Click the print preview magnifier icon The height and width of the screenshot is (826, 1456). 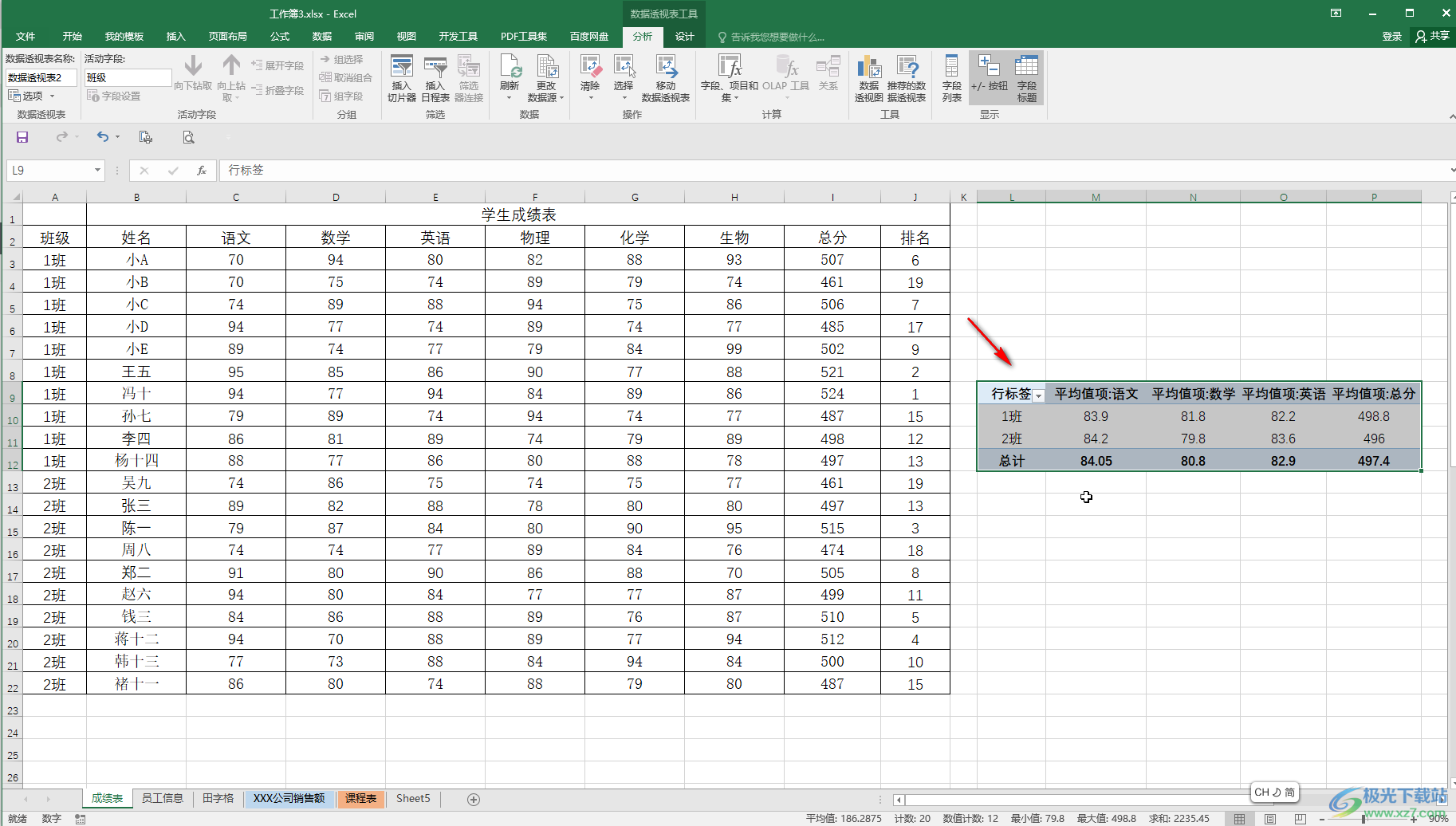point(188,137)
